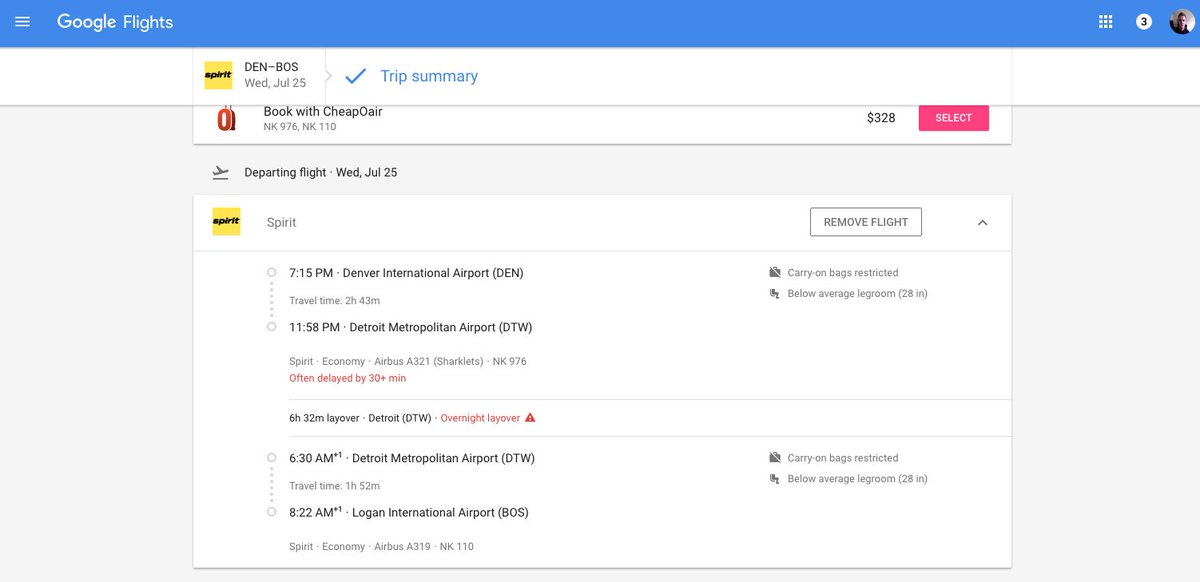Click the NK 976 flight details line
The height and width of the screenshot is (582, 1200).
pos(407,361)
